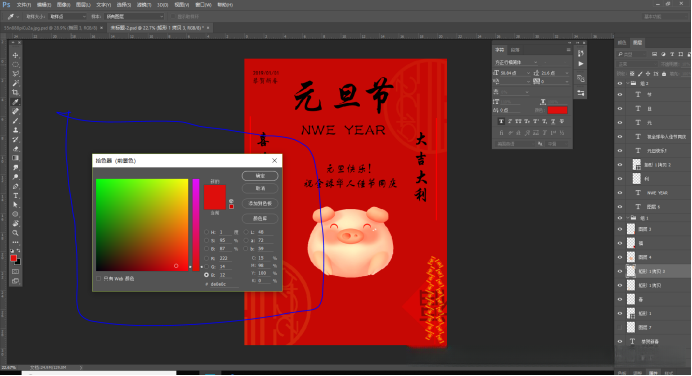Select the History Brush tool

[15, 139]
